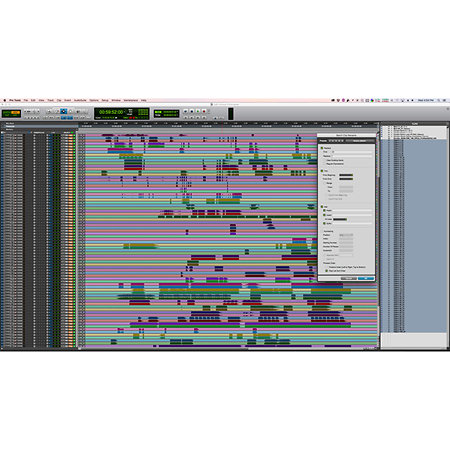Open the AudioSuite menu
This screenshot has width=450, height=450.
coord(80,100)
